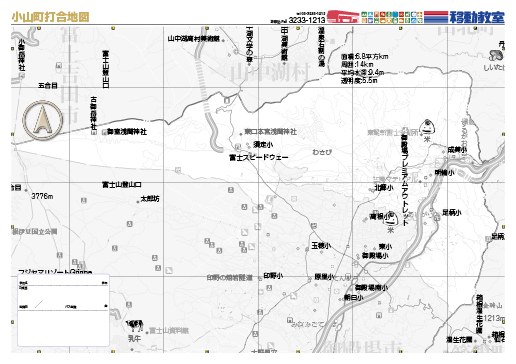Click the red and blue striped flag graphic

coord(436,17)
